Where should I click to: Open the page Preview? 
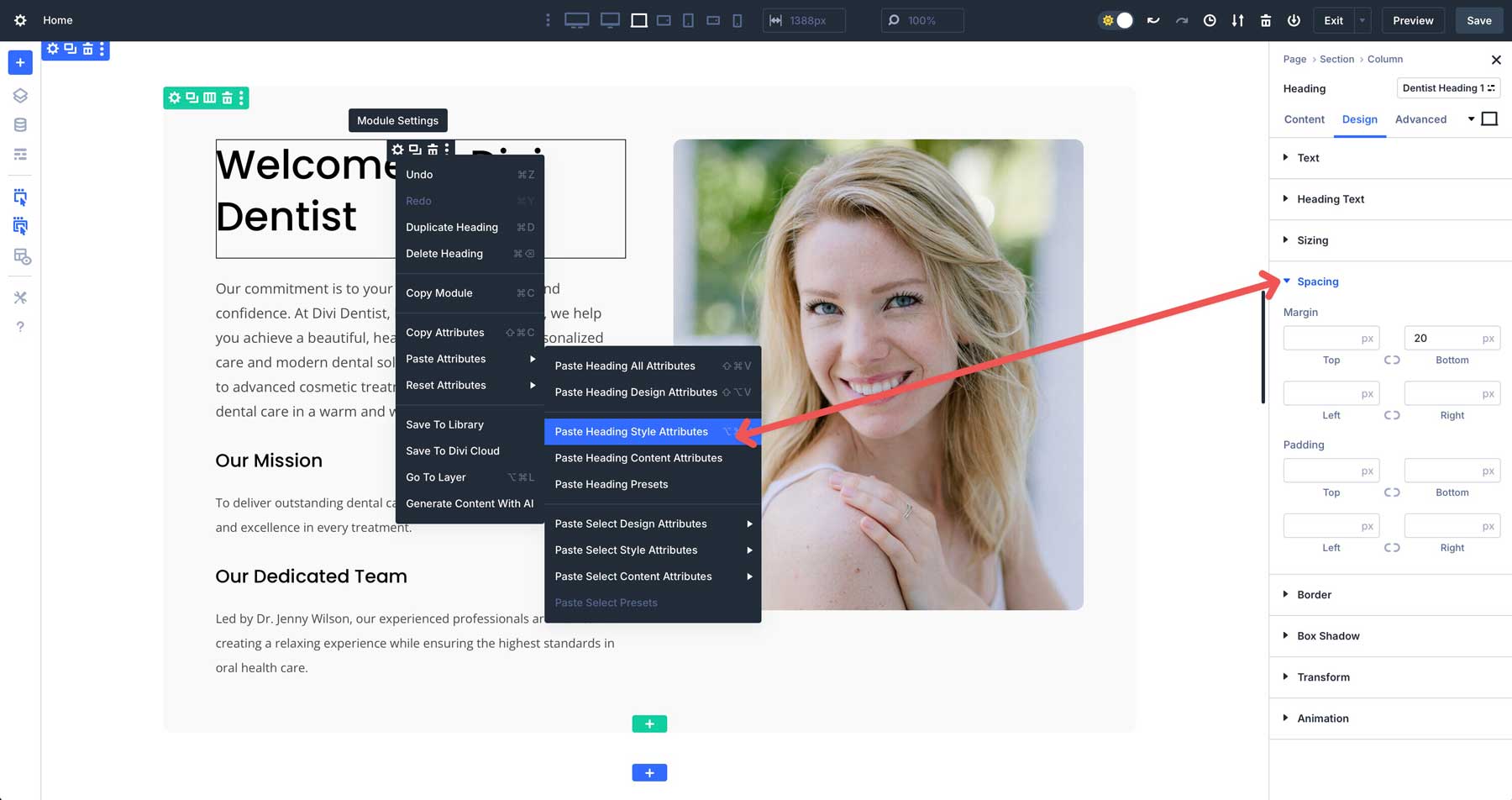pos(1413,20)
